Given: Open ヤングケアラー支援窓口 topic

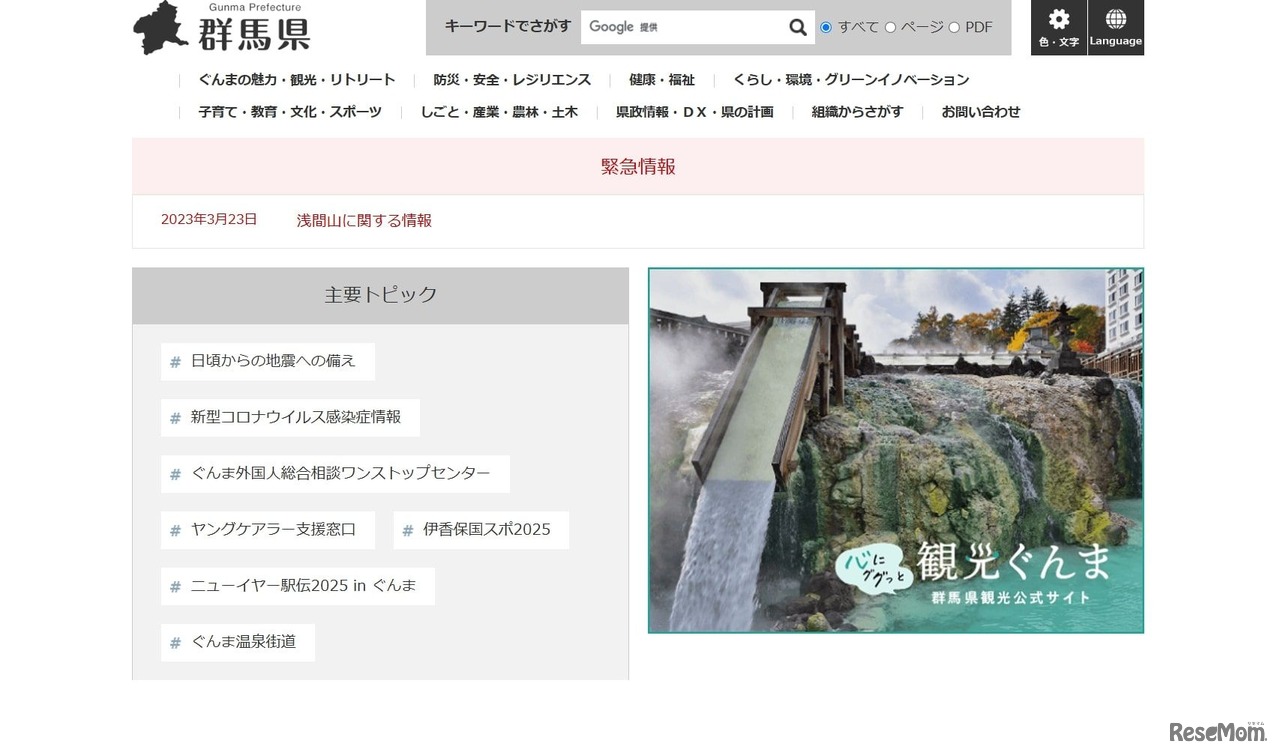Looking at the screenshot, I should [x=268, y=530].
